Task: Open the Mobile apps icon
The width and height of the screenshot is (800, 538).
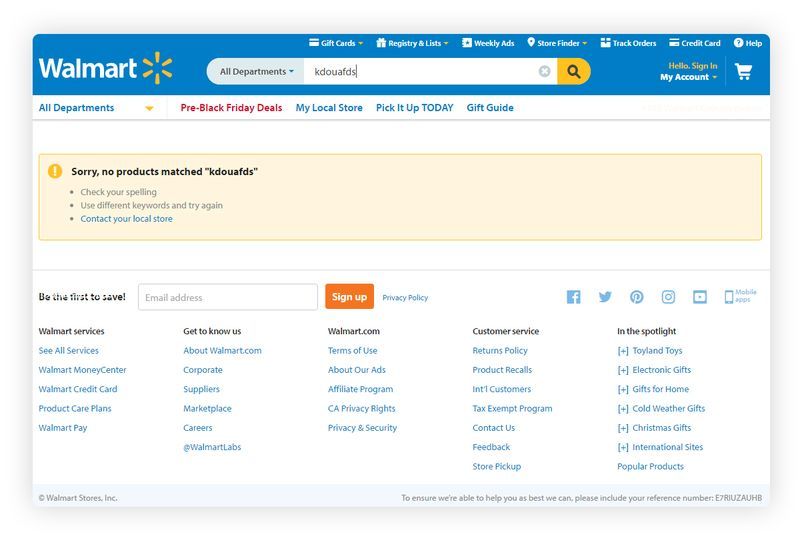Action: point(740,296)
